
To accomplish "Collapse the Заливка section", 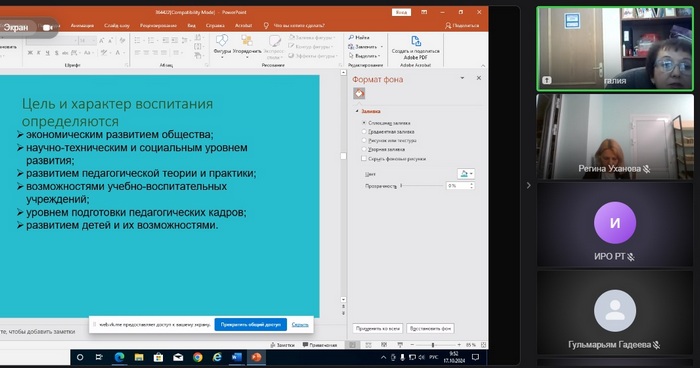I will (357, 111).
